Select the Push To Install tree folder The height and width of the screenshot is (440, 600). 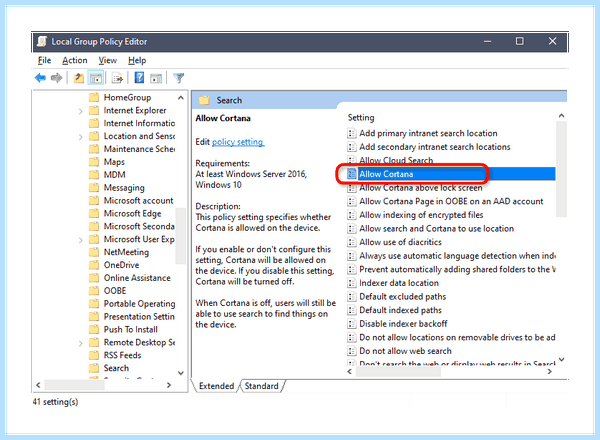pyautogui.click(x=130, y=329)
